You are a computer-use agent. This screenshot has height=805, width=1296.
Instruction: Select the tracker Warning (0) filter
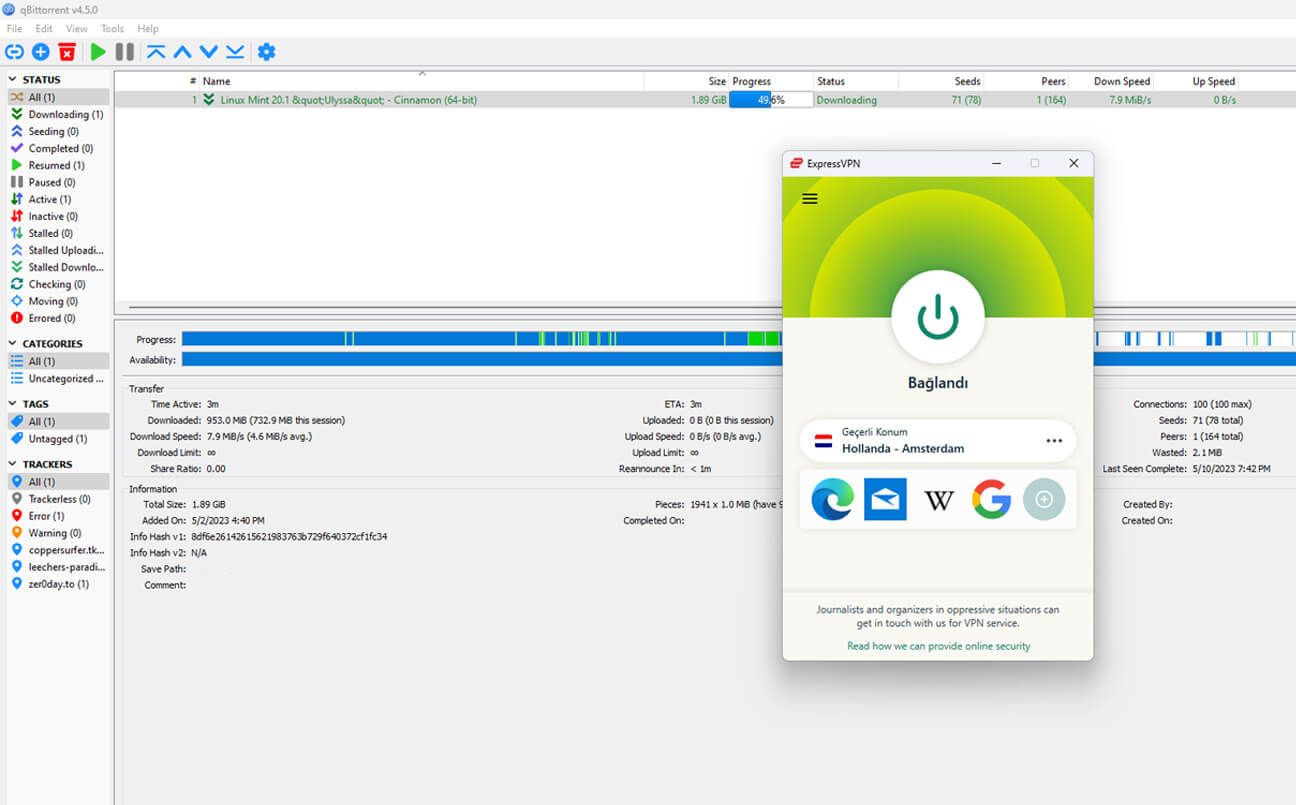pos(46,533)
